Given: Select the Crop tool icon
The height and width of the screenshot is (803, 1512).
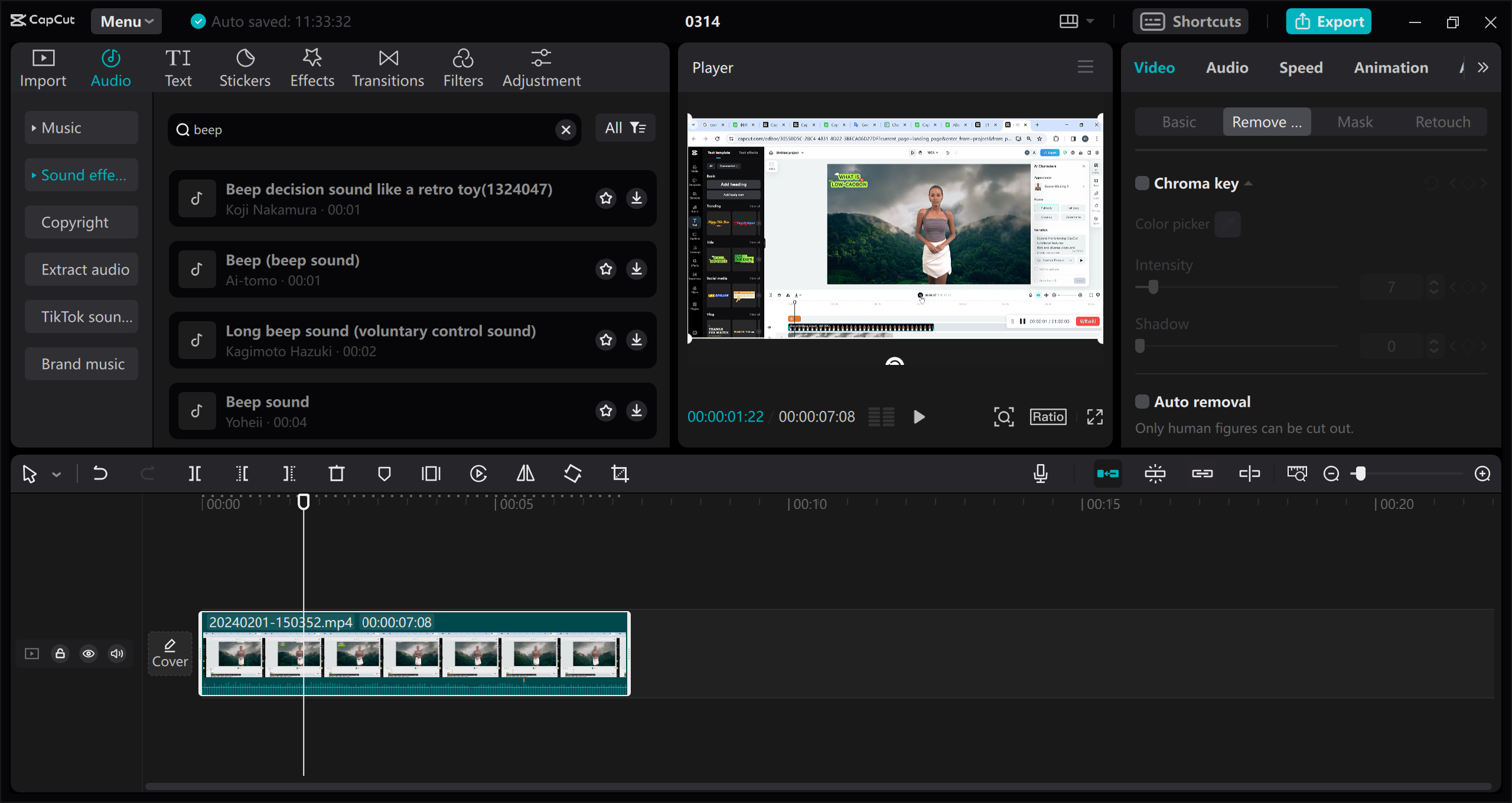Looking at the screenshot, I should coord(620,474).
